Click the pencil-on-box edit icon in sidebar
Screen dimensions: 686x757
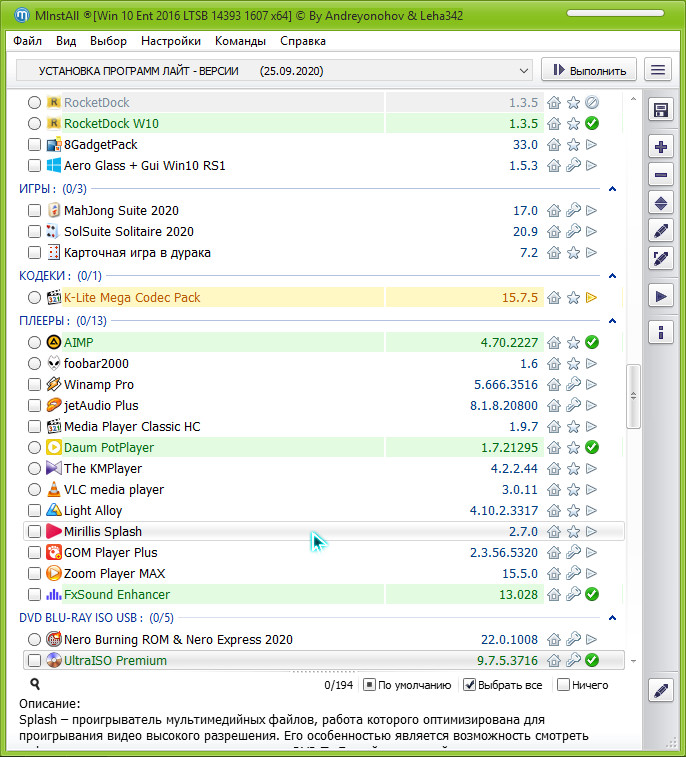point(660,259)
